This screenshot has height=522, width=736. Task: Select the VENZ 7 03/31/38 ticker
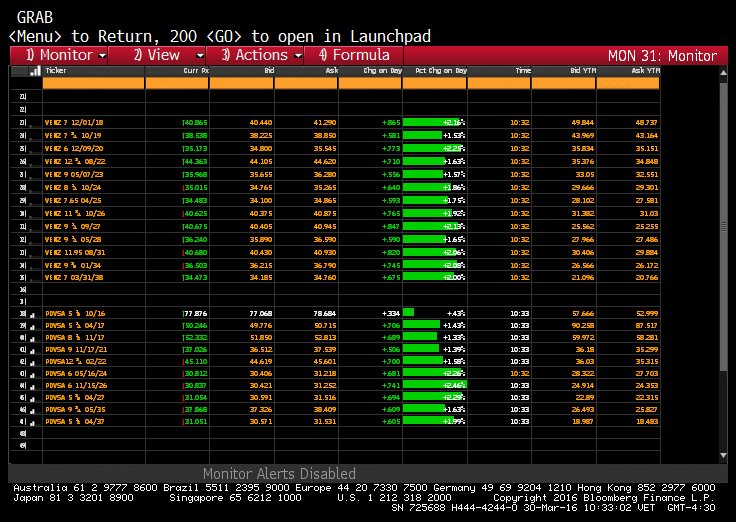tap(74, 277)
